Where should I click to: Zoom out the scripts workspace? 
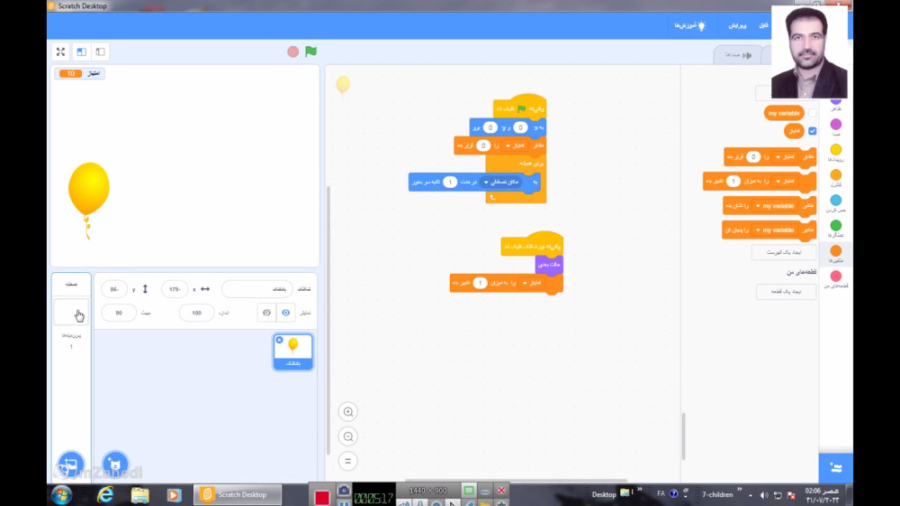tap(348, 437)
